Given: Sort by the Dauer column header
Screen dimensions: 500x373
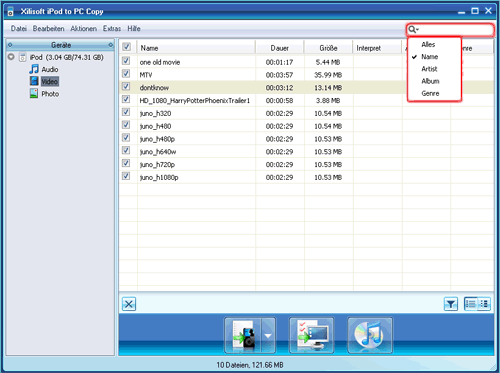Looking at the screenshot, I should [280, 48].
